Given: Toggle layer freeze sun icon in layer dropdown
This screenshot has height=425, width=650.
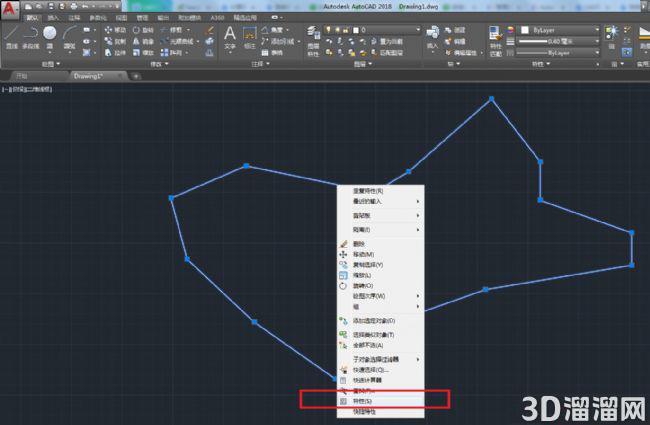Looking at the screenshot, I should [x=337, y=30].
